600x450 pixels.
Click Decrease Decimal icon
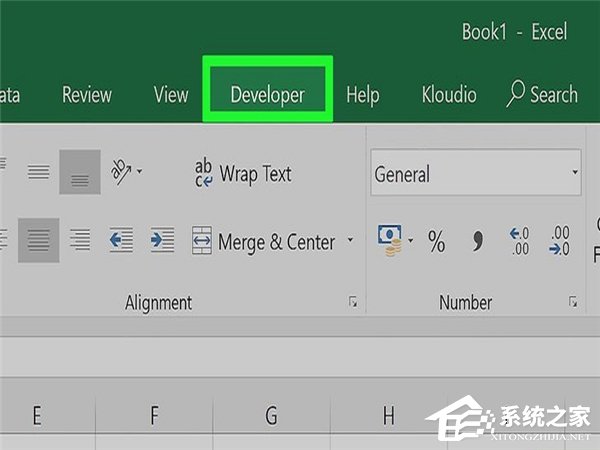pyautogui.click(x=559, y=240)
